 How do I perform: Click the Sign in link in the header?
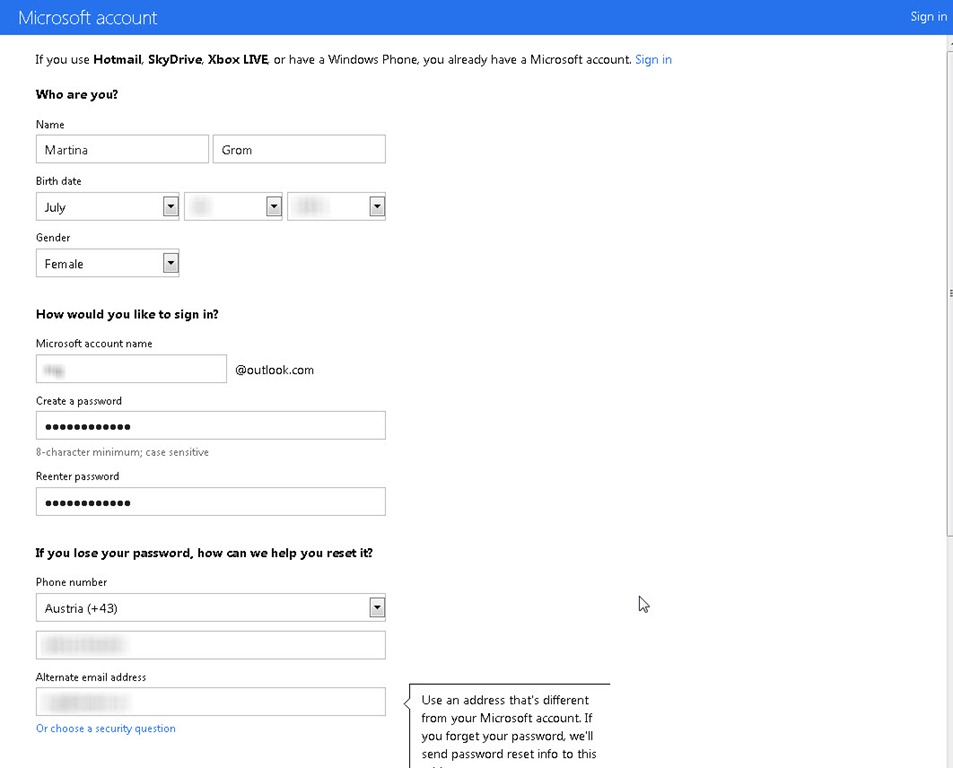pyautogui.click(x=928, y=16)
